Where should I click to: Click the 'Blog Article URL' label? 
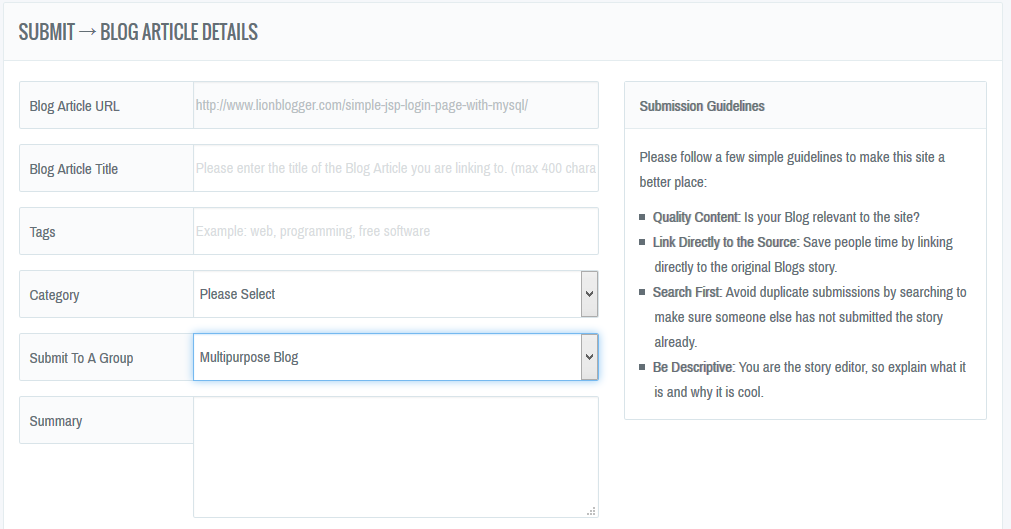pos(75,106)
